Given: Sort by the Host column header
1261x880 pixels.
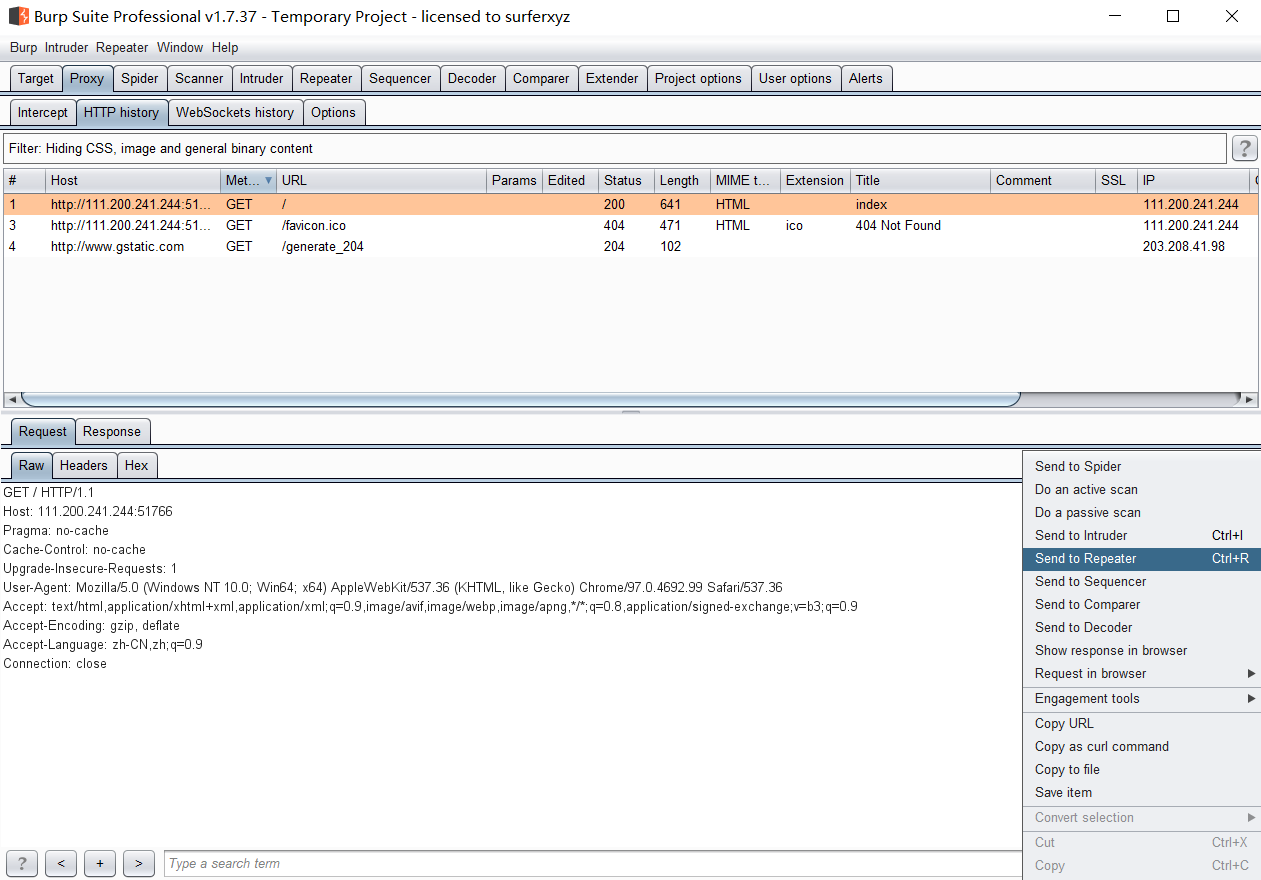Looking at the screenshot, I should click(133, 181).
